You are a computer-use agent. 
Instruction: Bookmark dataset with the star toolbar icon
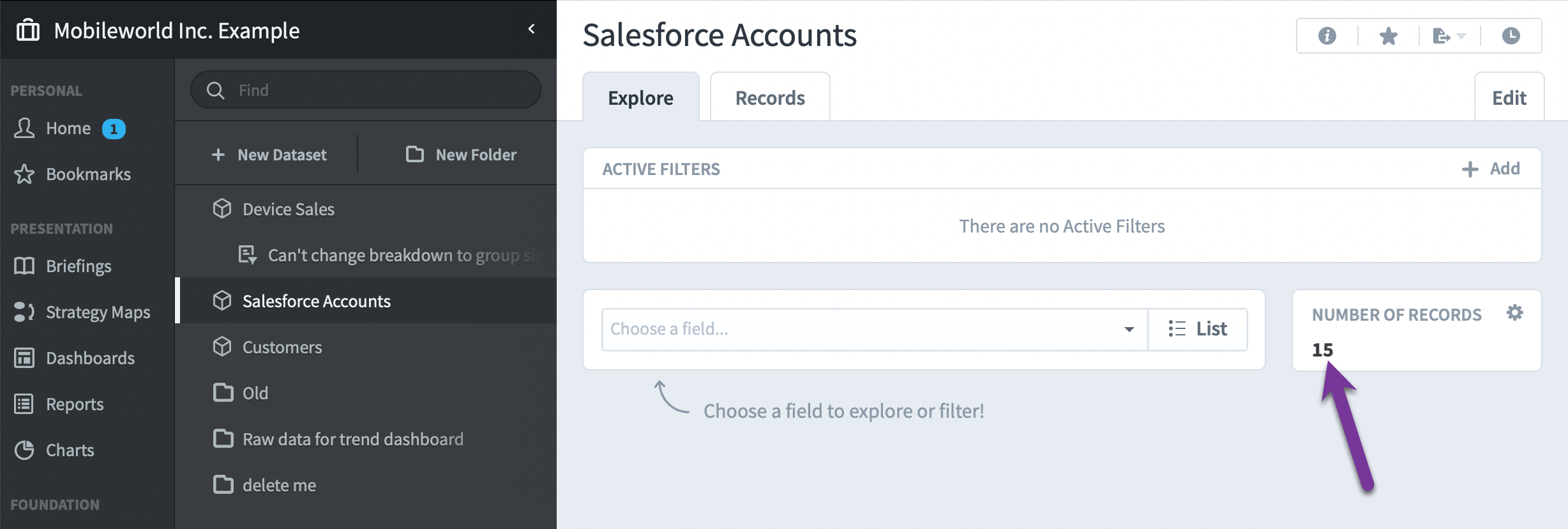click(1389, 36)
